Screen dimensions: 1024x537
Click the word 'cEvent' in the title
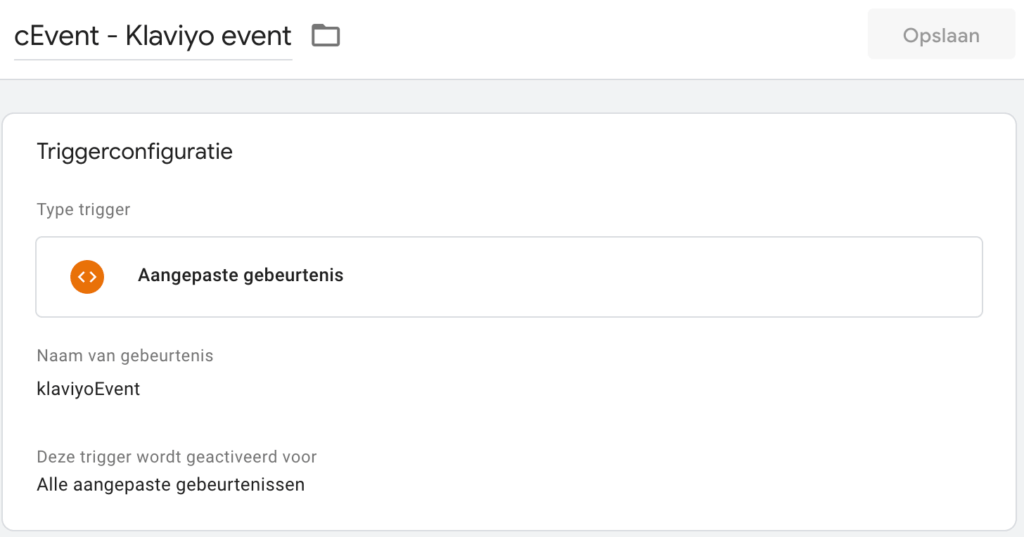(57, 37)
